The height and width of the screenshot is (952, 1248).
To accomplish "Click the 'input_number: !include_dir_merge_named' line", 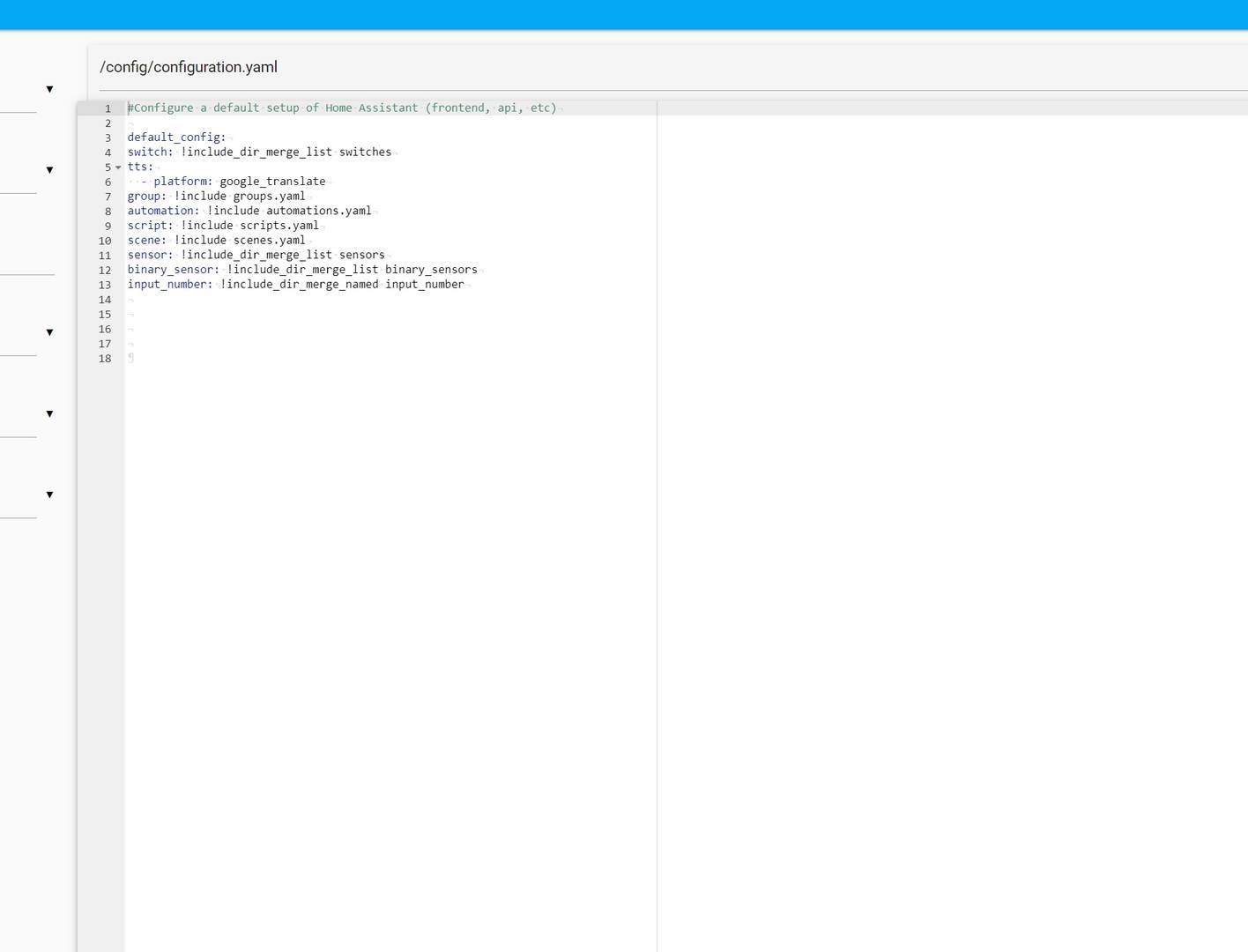I will 295,285.
